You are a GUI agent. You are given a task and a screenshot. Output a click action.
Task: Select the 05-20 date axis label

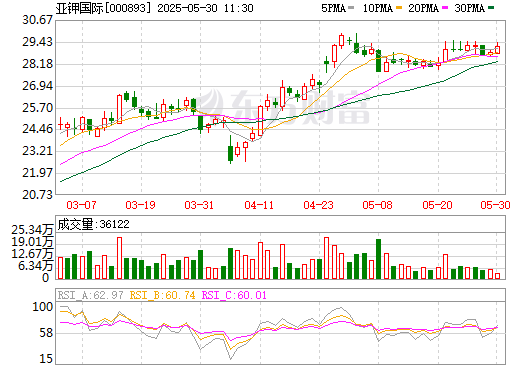pyautogui.click(x=437, y=205)
